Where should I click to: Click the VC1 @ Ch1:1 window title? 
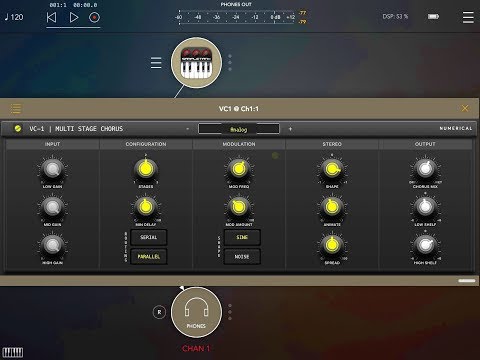(x=239, y=109)
